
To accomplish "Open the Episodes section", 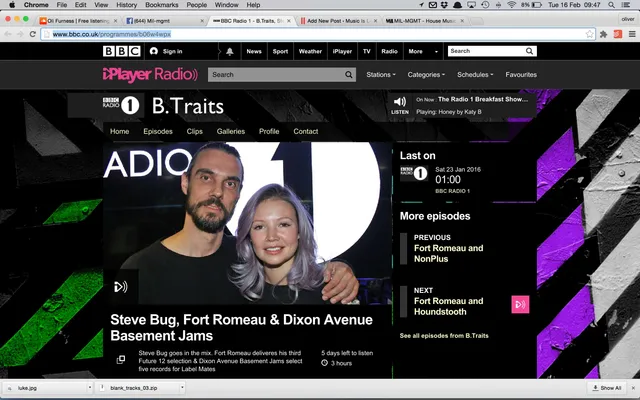I will (x=158, y=131).
